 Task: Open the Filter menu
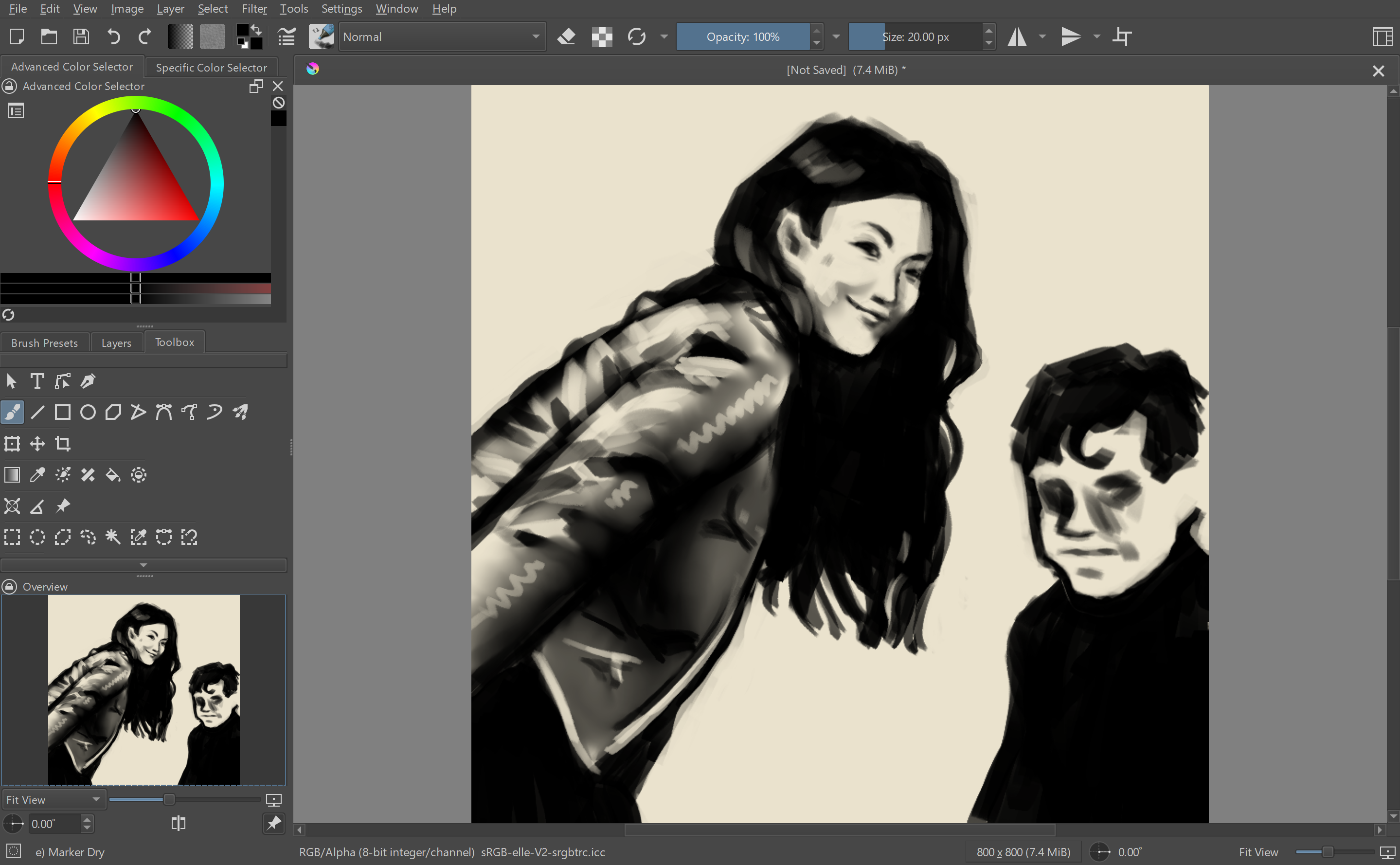(x=254, y=9)
